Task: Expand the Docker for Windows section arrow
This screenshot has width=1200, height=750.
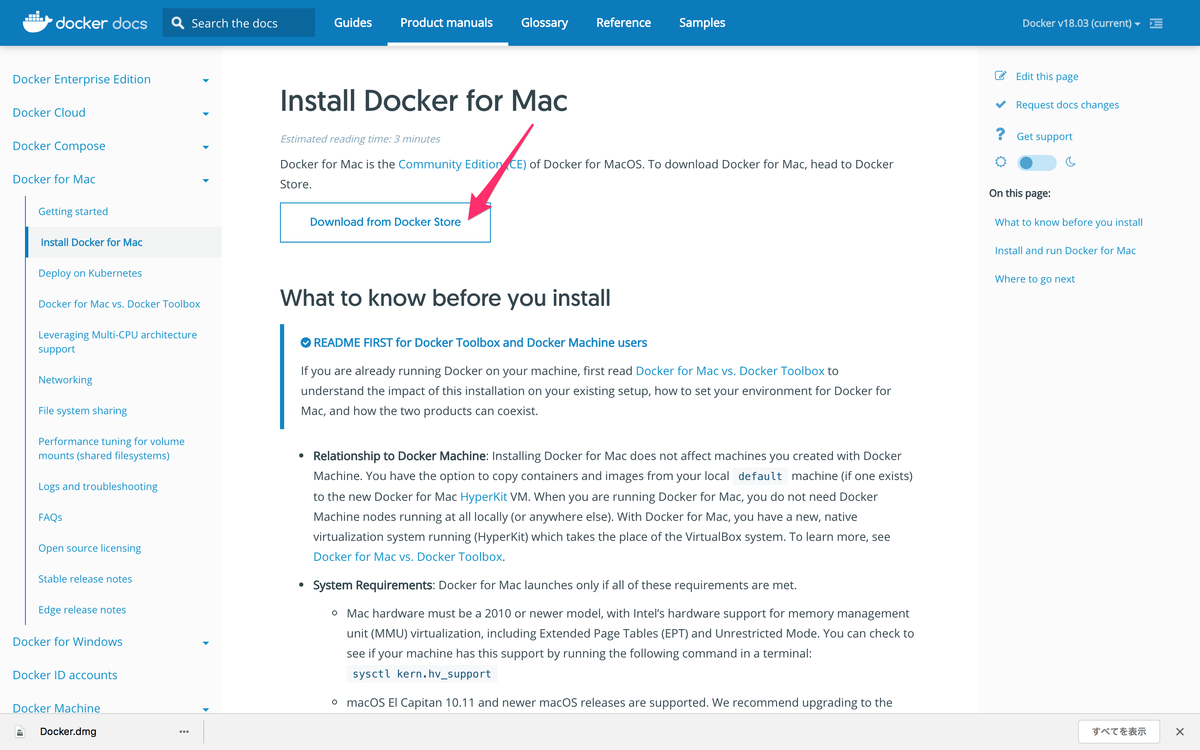Action: click(x=206, y=642)
